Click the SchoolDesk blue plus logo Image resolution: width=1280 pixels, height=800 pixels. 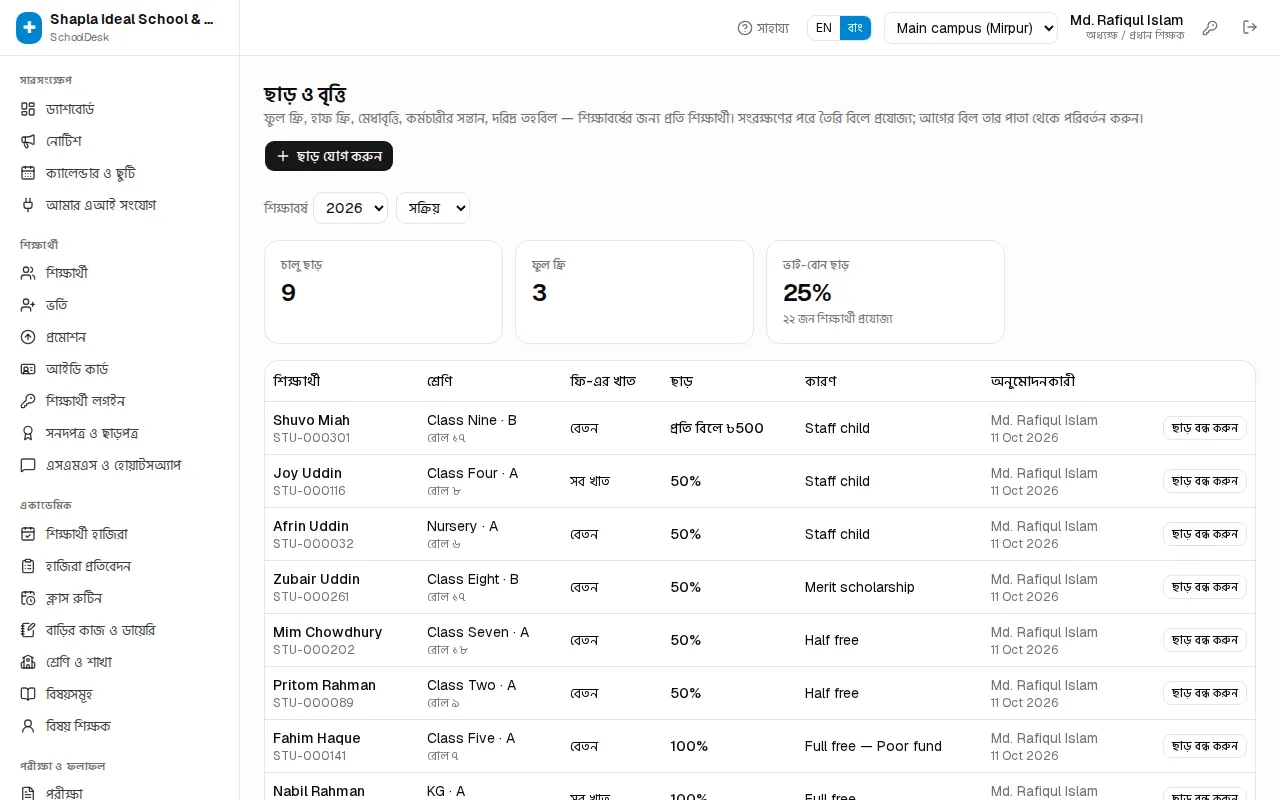pos(29,28)
